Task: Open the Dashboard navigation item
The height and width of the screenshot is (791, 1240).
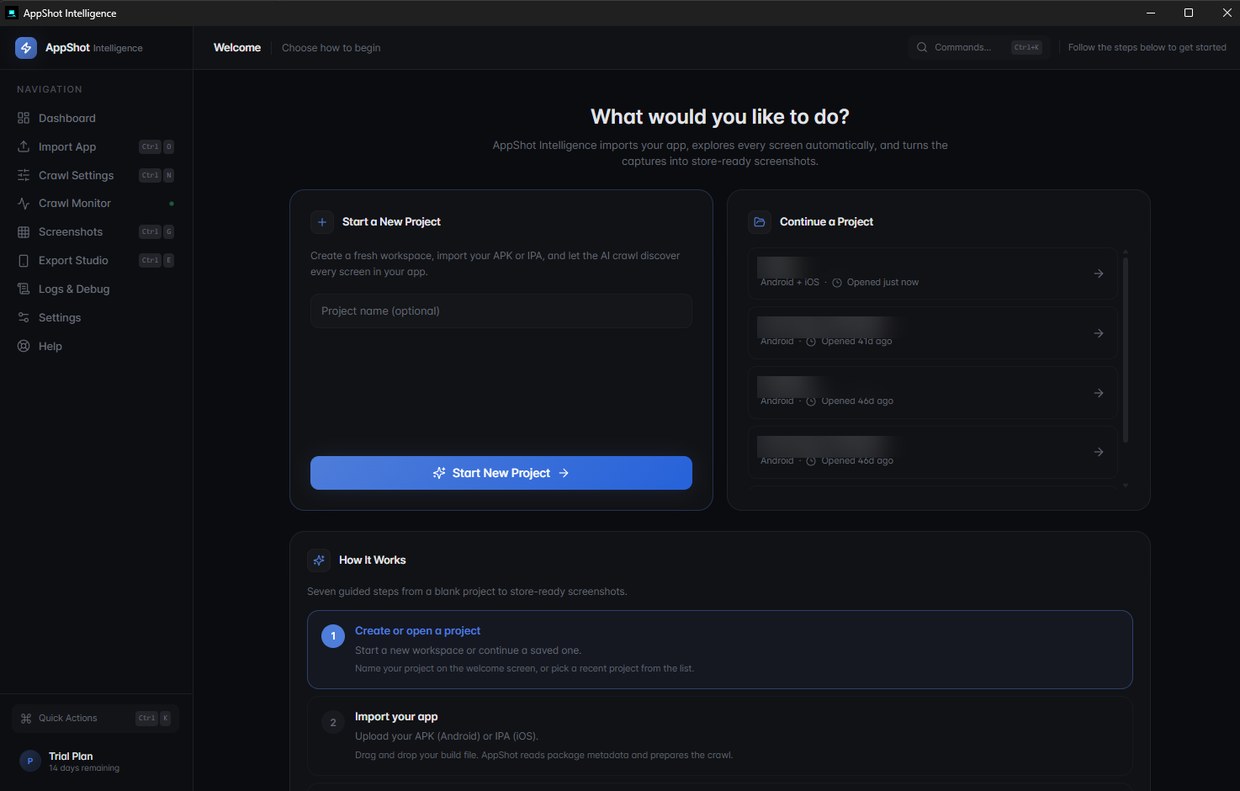Action: (96, 118)
